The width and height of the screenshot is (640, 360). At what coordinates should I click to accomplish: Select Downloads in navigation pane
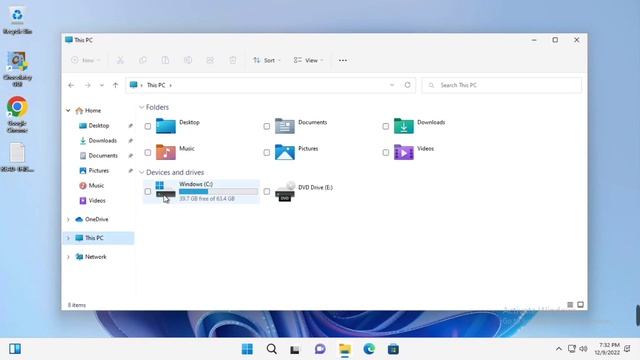point(102,141)
